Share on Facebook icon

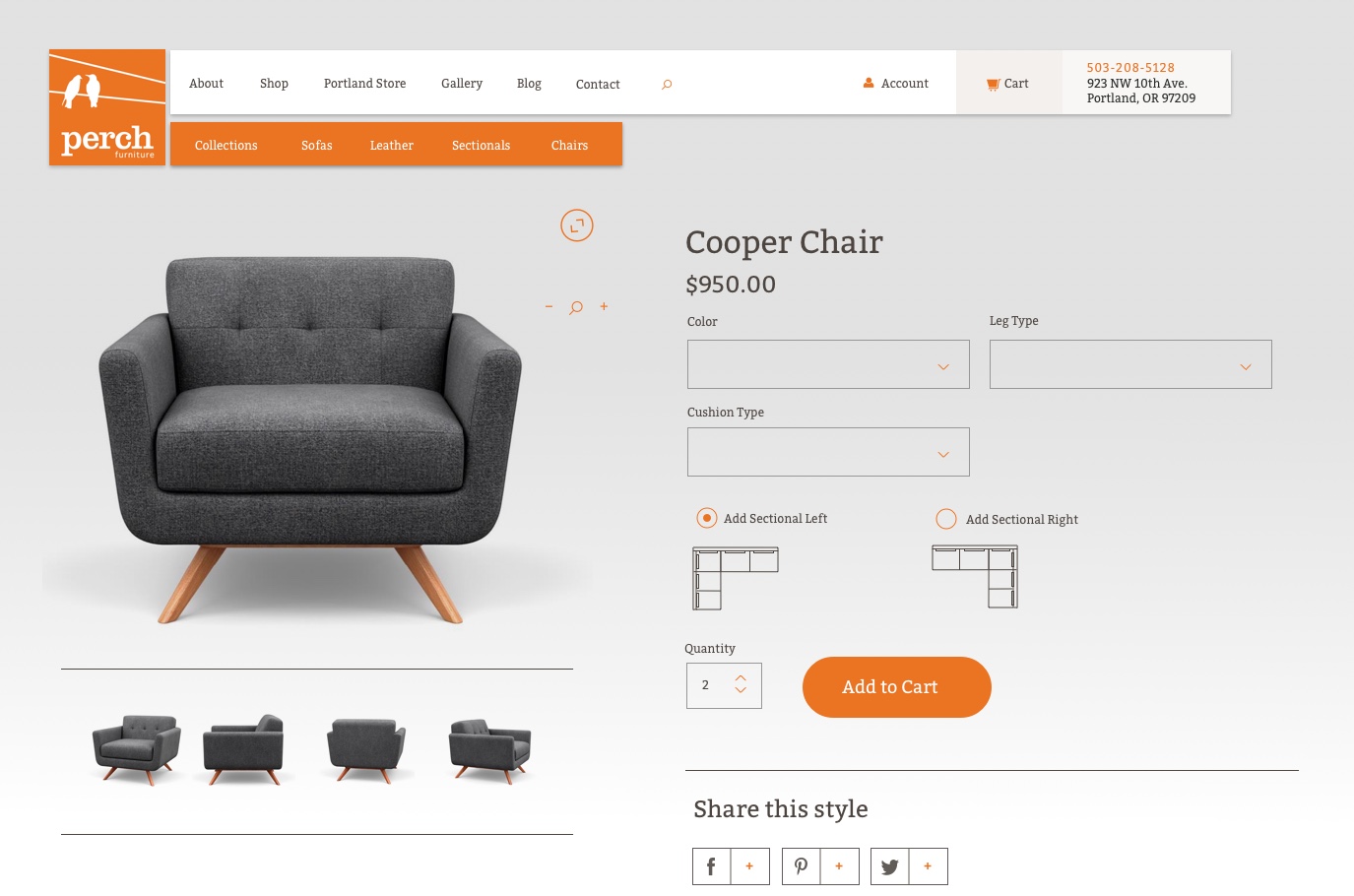point(711,866)
